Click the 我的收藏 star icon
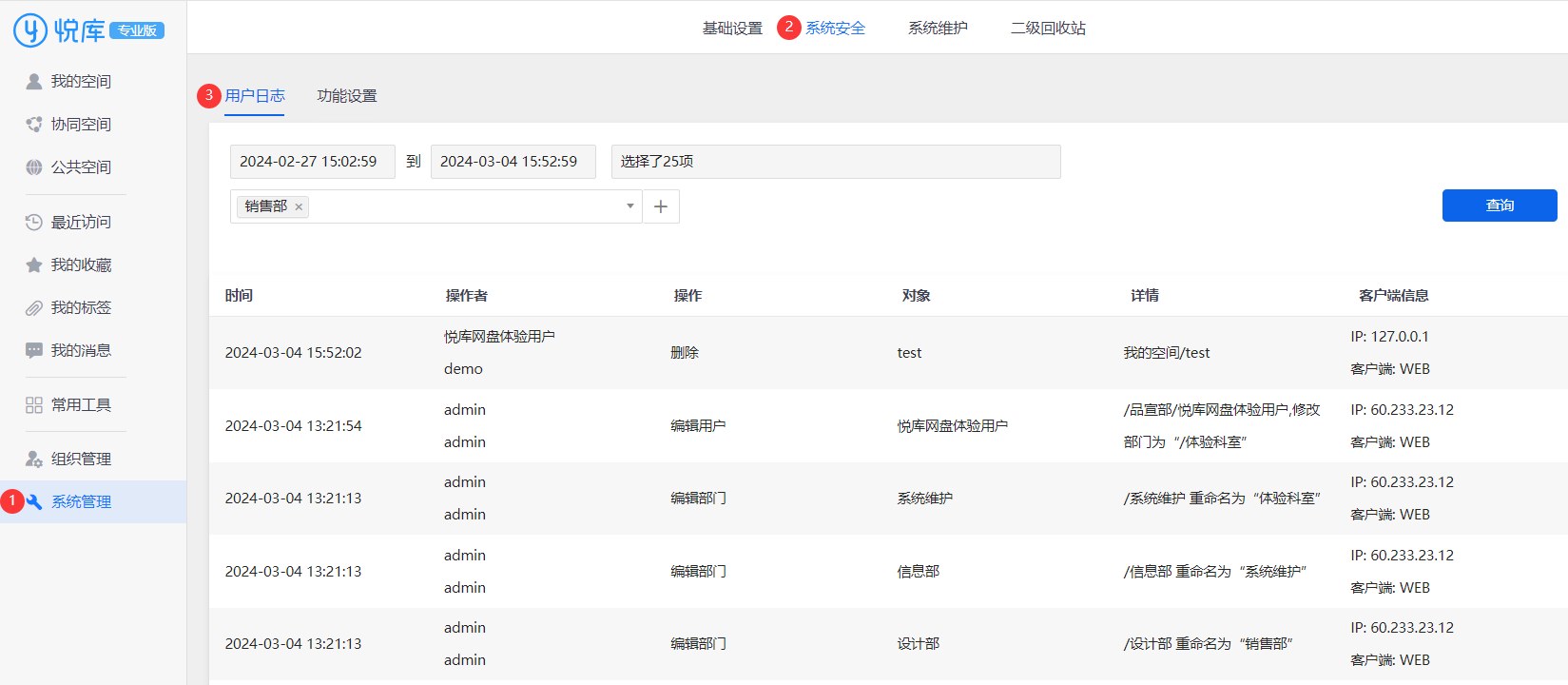Viewport: 1568px width, 685px height. pos(34,265)
